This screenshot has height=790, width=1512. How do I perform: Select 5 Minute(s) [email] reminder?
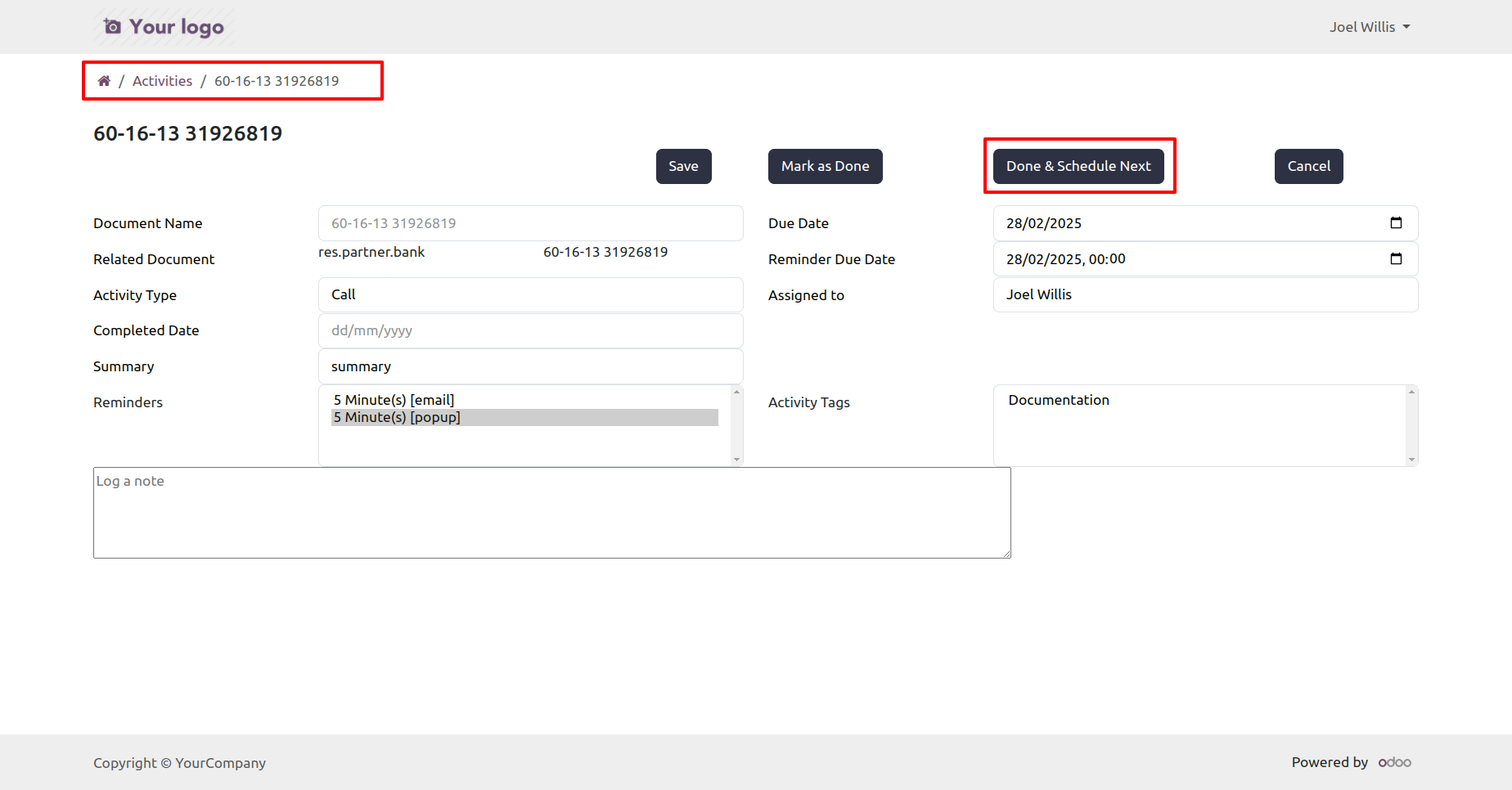pos(524,400)
